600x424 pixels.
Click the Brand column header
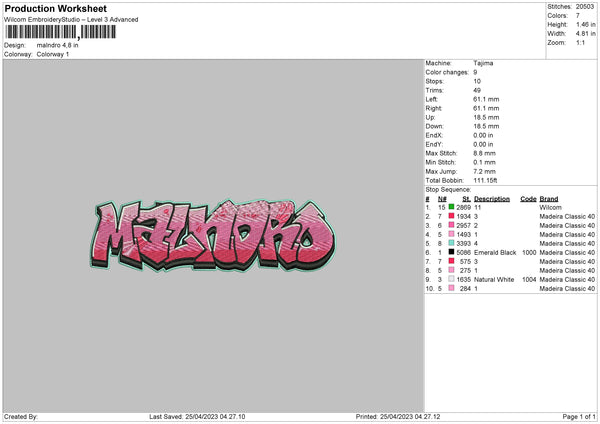pyautogui.click(x=549, y=199)
